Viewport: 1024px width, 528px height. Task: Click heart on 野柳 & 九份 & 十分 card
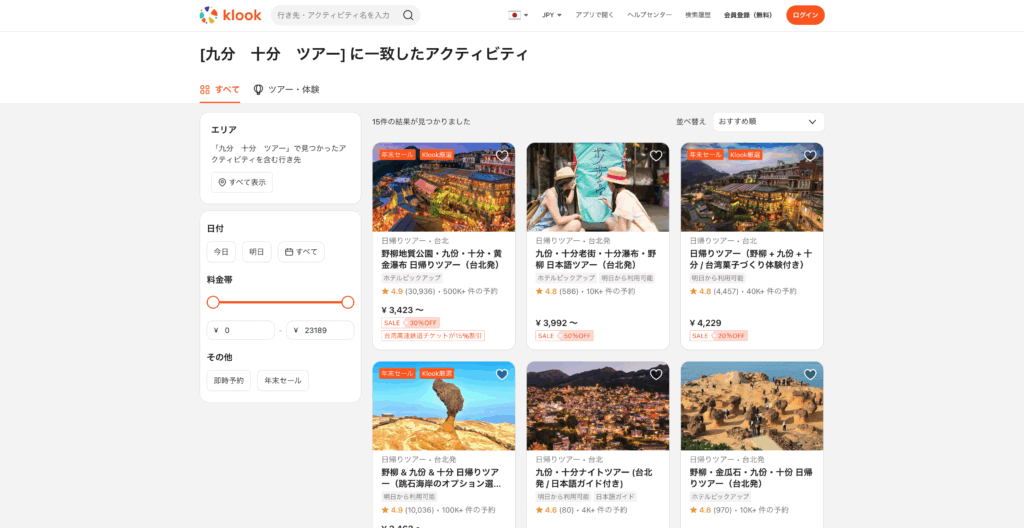(502, 374)
